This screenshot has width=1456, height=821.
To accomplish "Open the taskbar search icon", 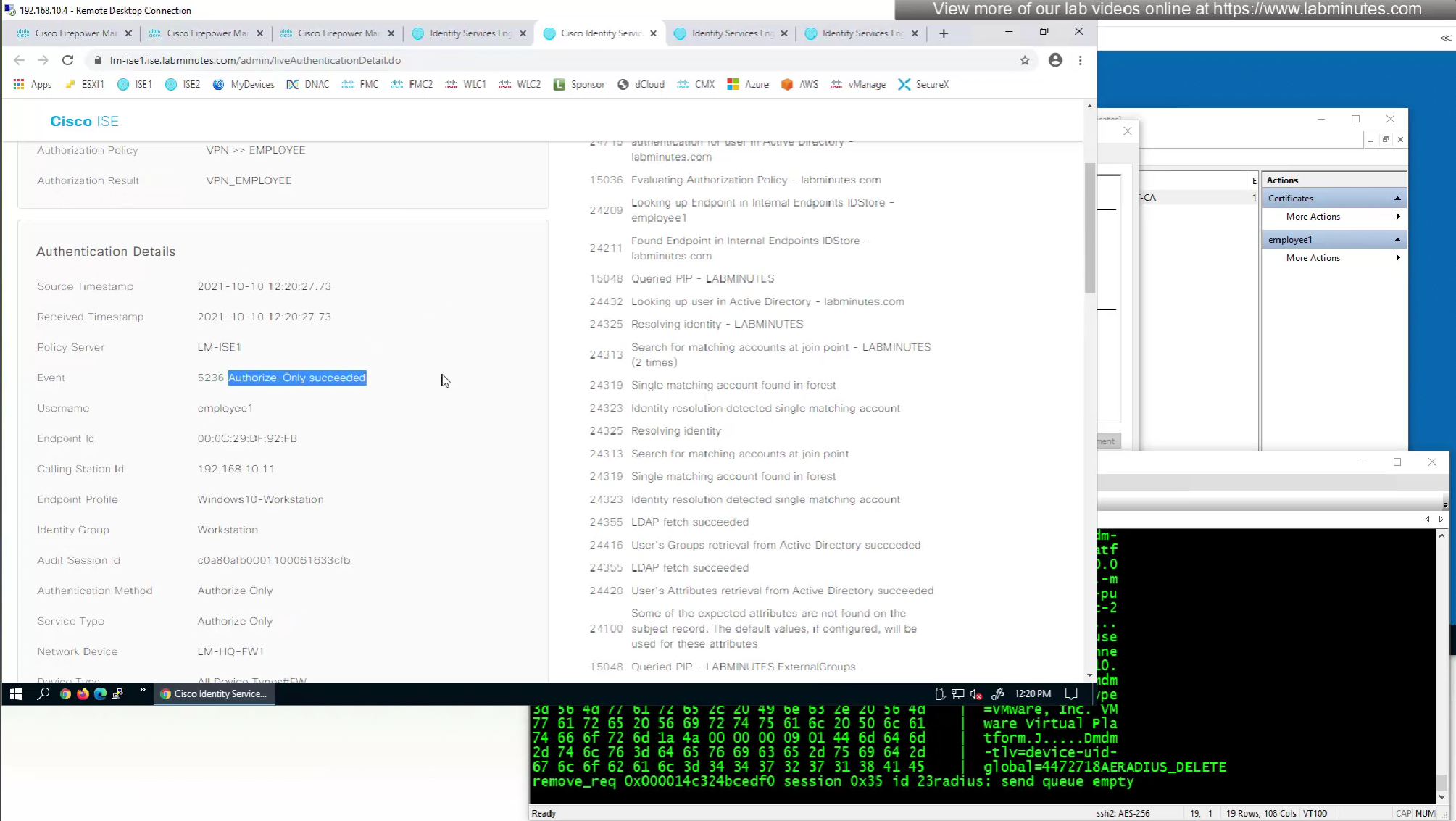I will 43,693.
